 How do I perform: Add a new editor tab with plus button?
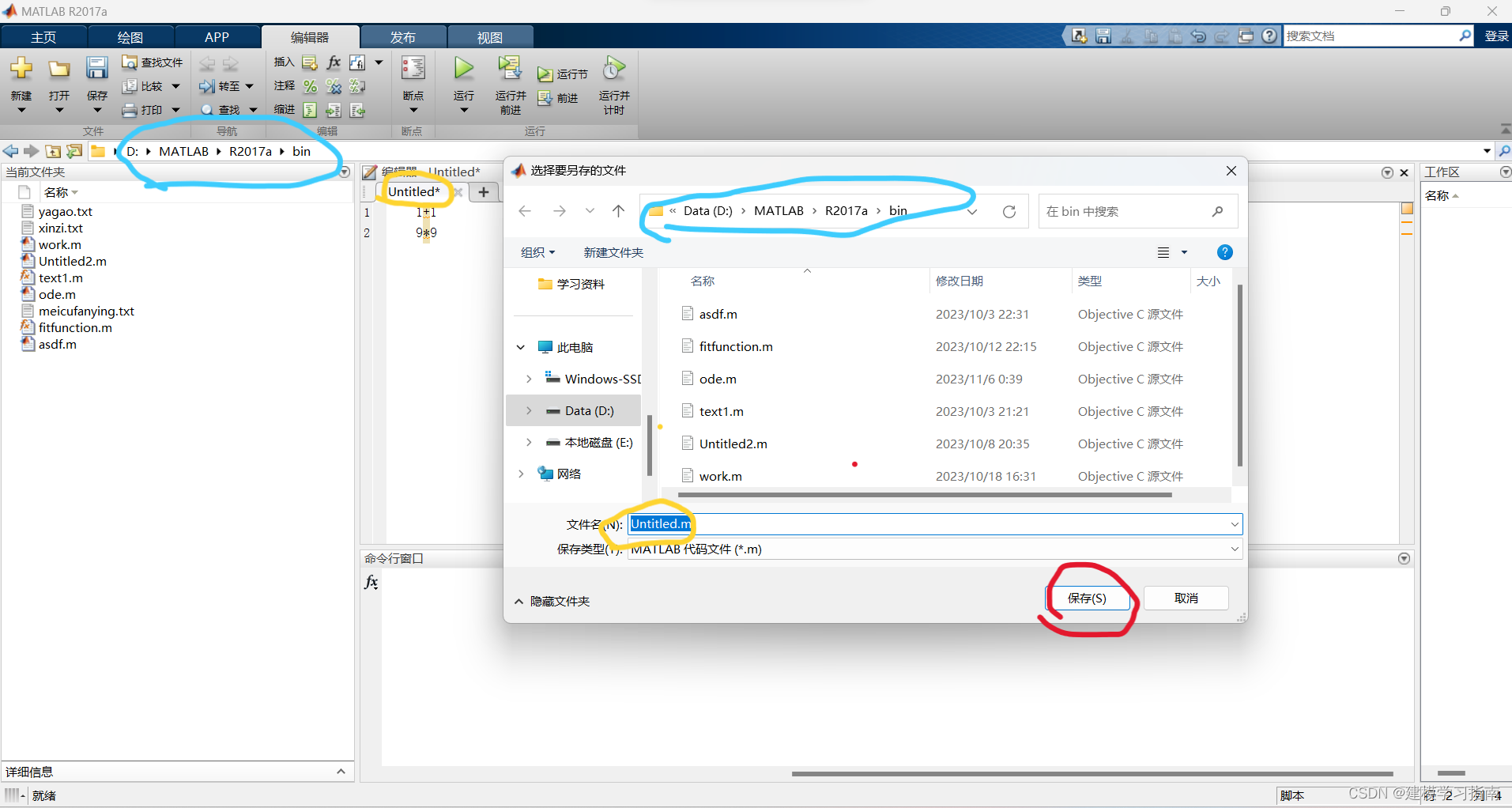tap(484, 192)
